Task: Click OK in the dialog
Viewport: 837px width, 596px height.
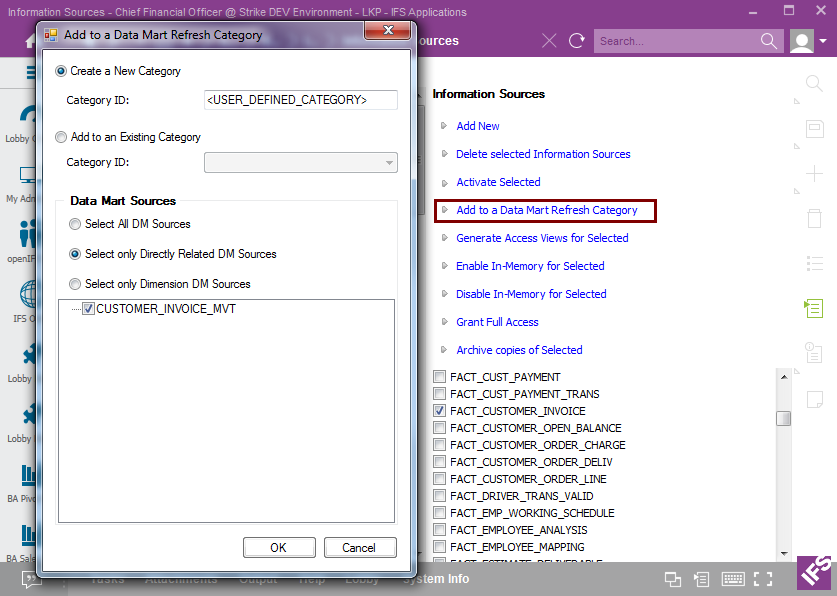Action: point(279,547)
